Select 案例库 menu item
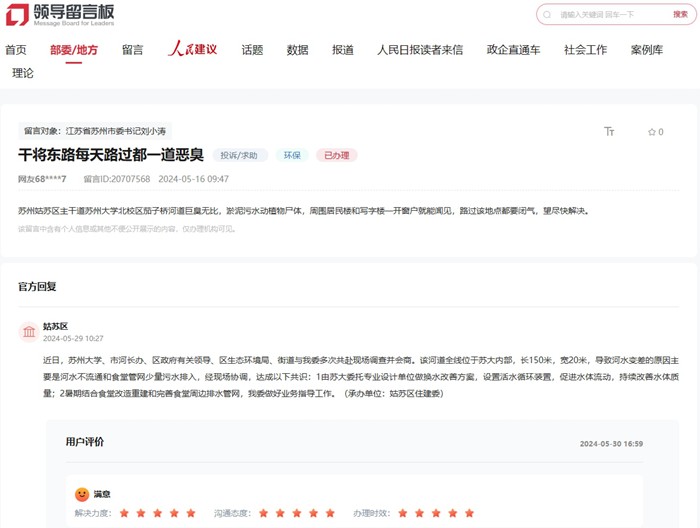Viewport: 700px width, 528px height. (646, 50)
